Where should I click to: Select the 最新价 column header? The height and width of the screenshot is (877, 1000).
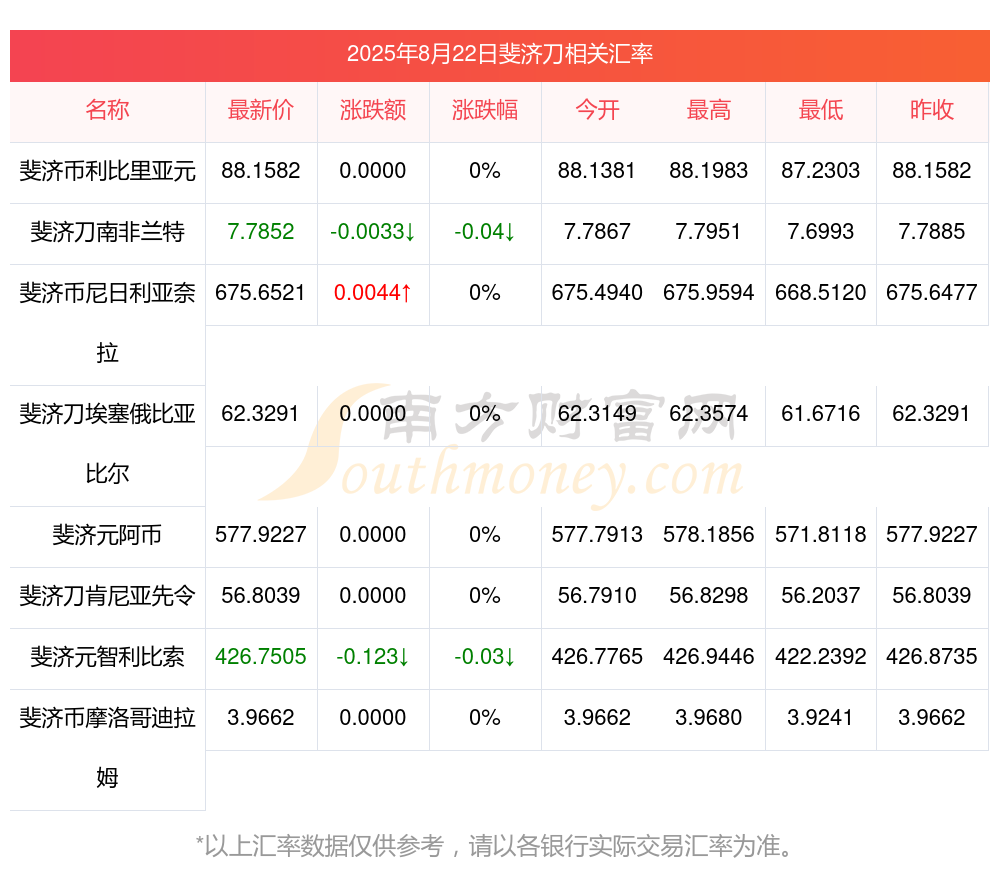261,110
